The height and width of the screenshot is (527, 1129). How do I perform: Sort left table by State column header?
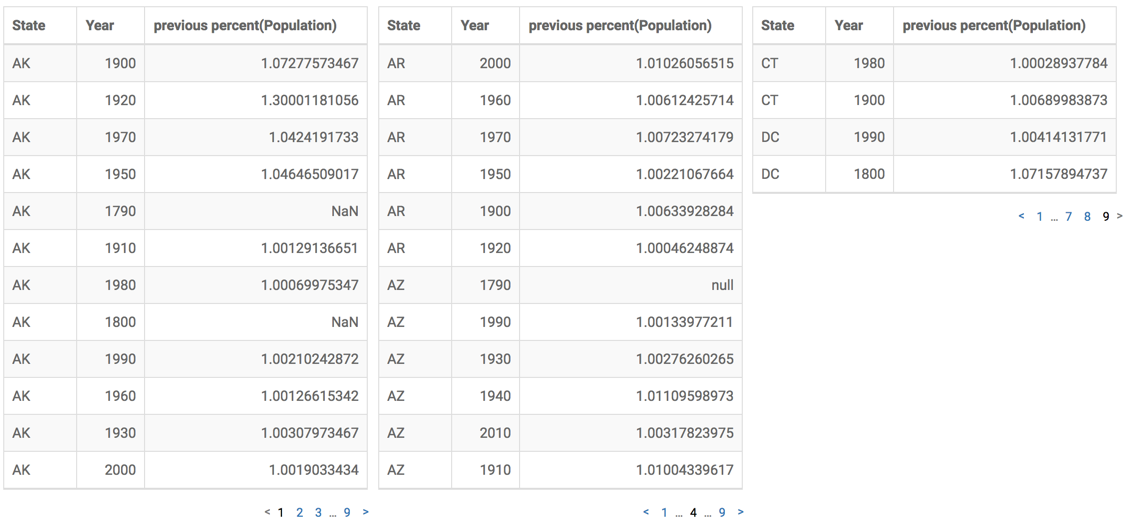[x=28, y=25]
